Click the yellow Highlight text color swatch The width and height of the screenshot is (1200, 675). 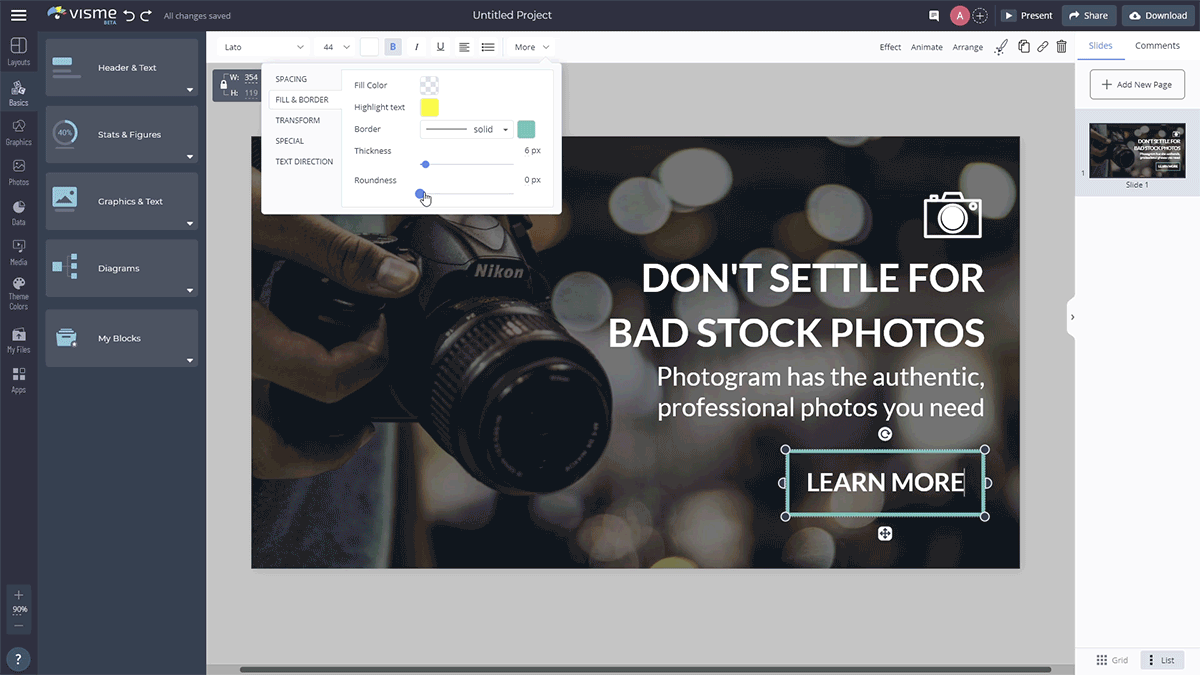(x=429, y=107)
